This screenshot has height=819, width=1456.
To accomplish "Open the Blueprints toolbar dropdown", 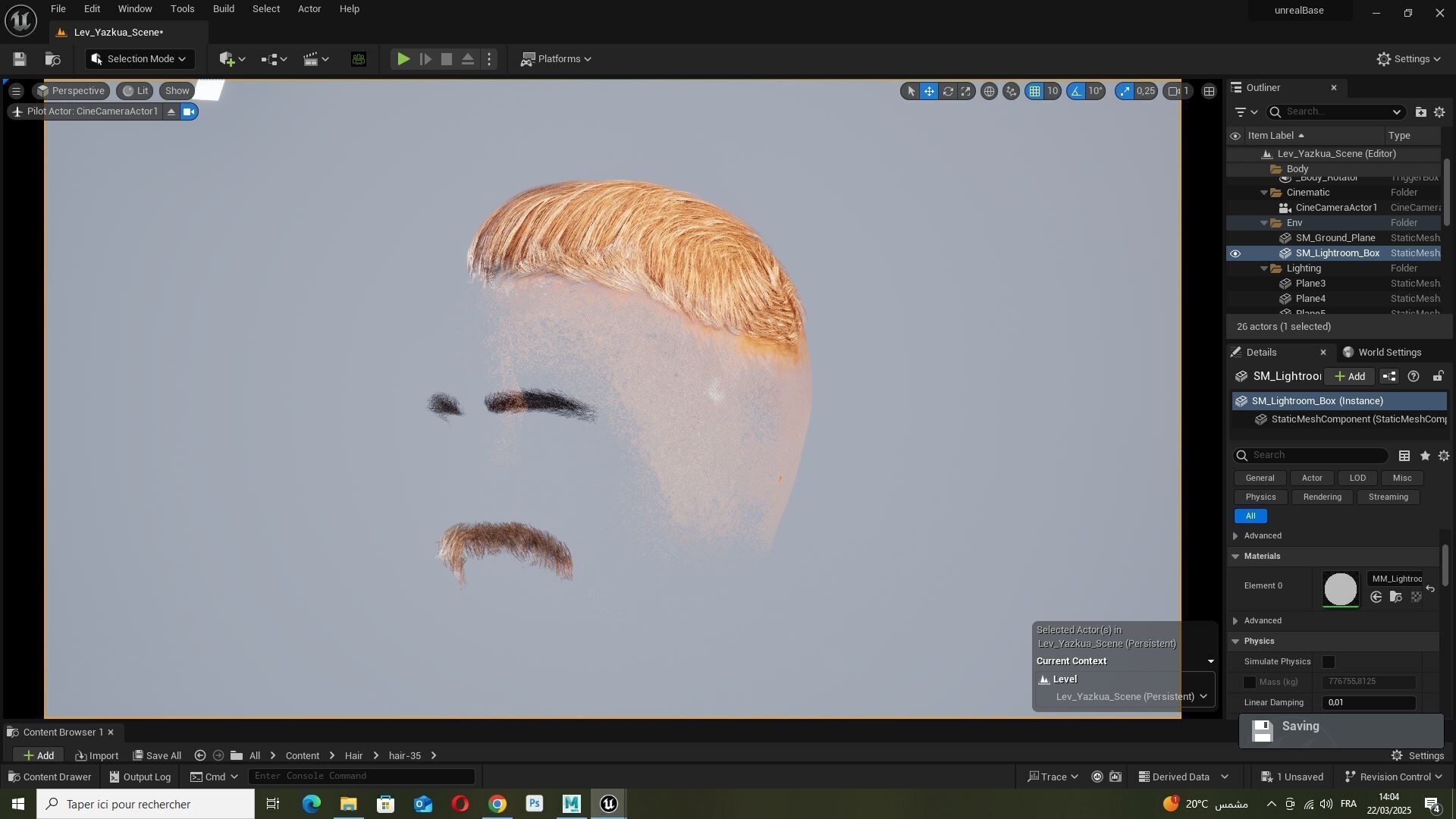I will [x=274, y=59].
